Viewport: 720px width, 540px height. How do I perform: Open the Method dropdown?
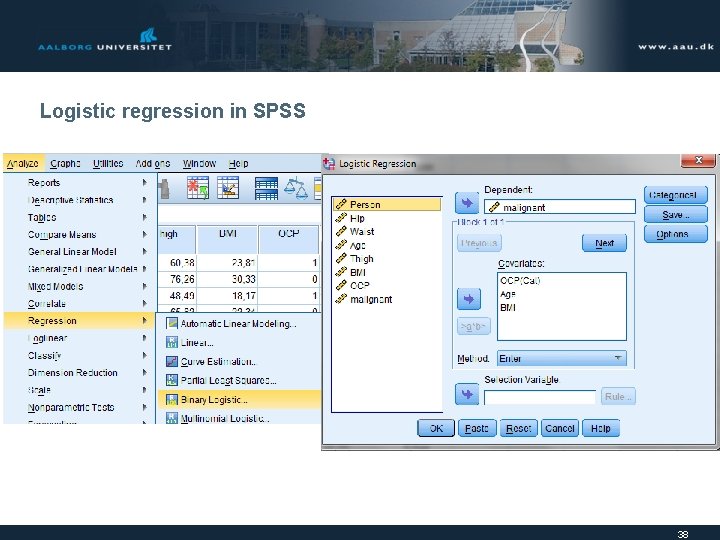click(562, 358)
